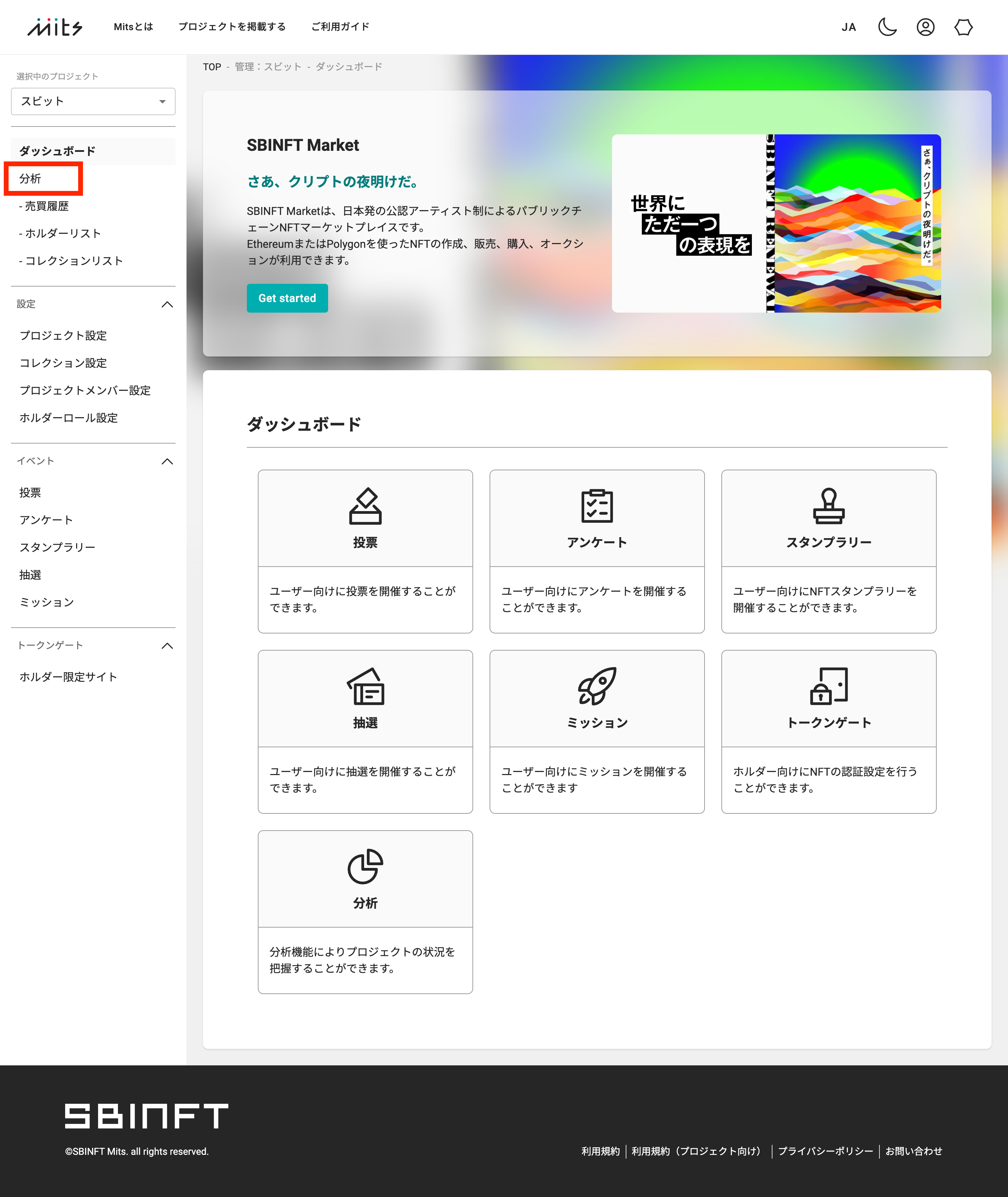
Task: Open the スタンプラリー card title
Action: 829,542
